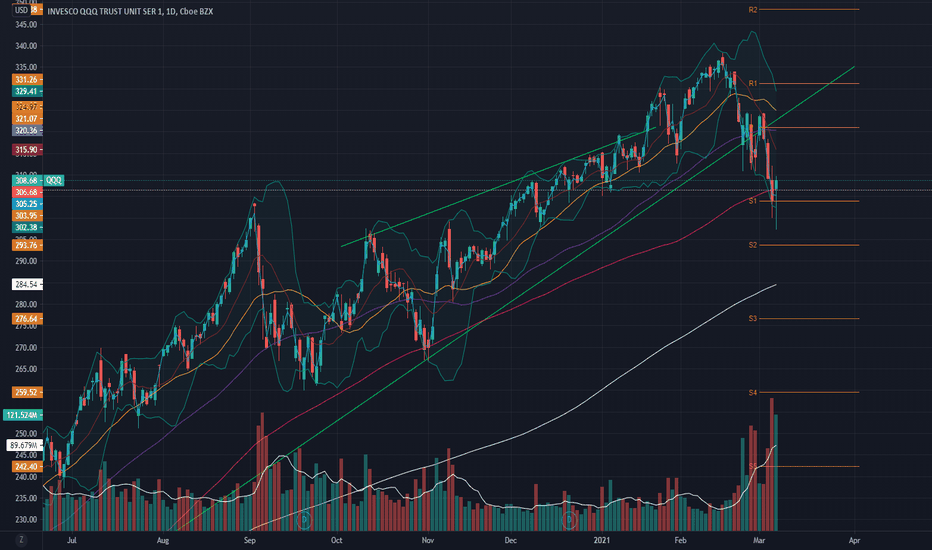Click the Mar label on time axis
932x550 pixels.
(x=758, y=540)
